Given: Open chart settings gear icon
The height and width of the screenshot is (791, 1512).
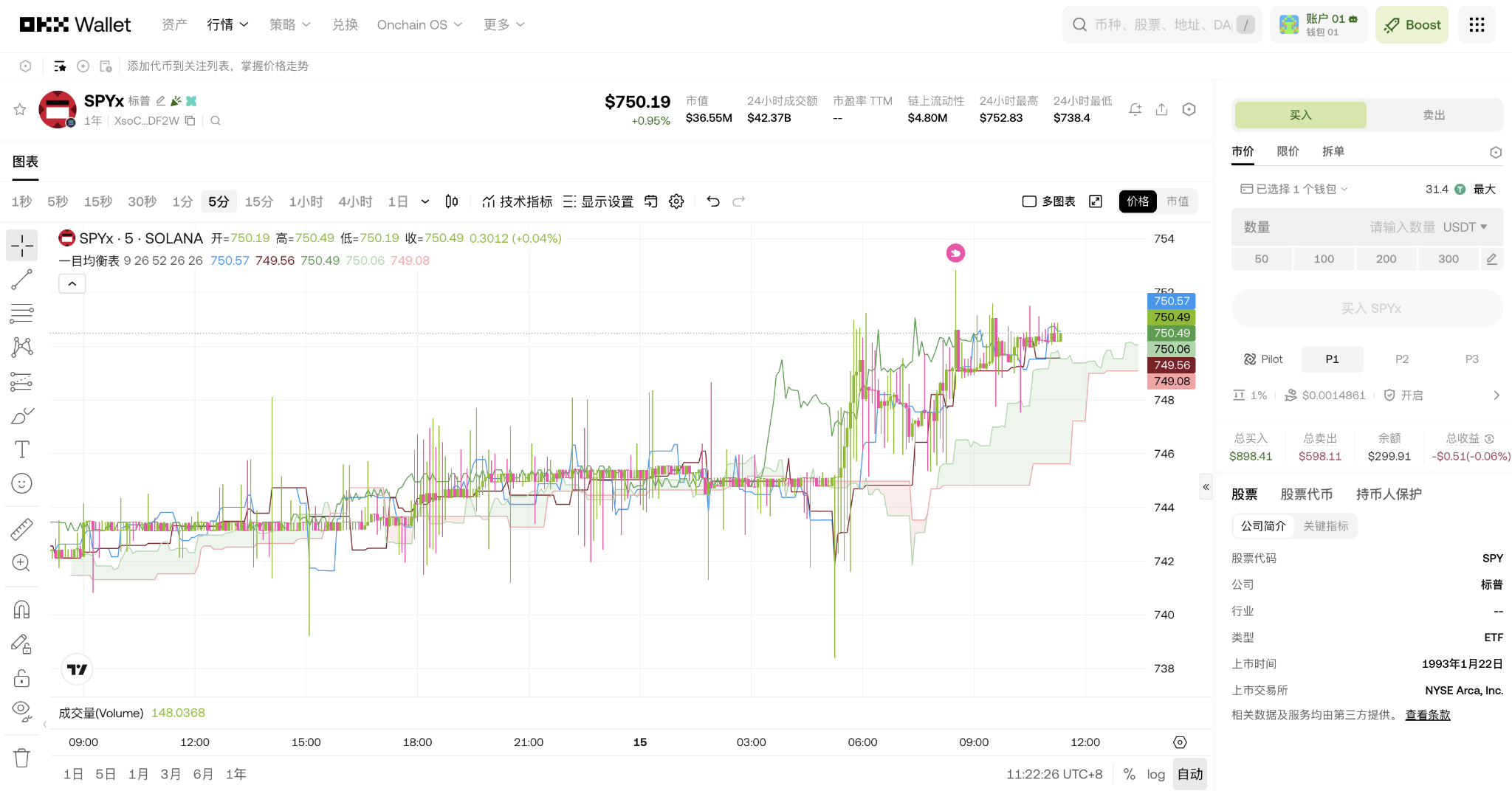Looking at the screenshot, I should coord(676,201).
